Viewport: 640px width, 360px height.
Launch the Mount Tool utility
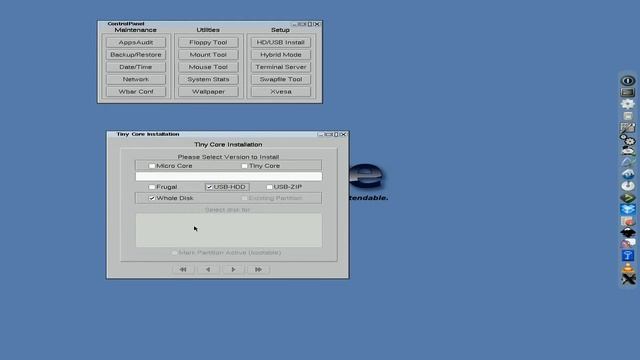pyautogui.click(x=208, y=55)
